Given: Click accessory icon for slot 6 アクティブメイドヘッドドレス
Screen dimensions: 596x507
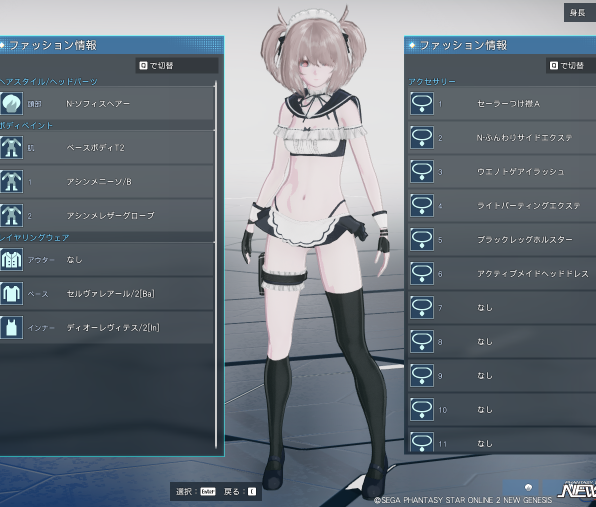Looking at the screenshot, I should (x=422, y=273).
